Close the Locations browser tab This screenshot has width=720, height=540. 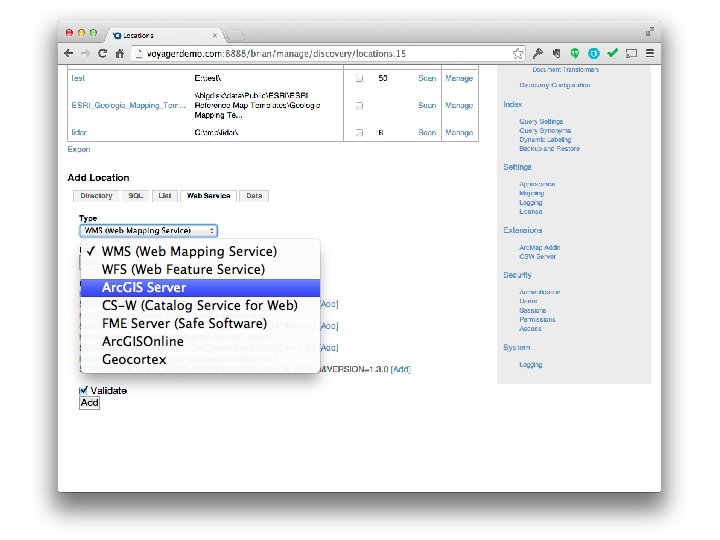tap(214, 35)
